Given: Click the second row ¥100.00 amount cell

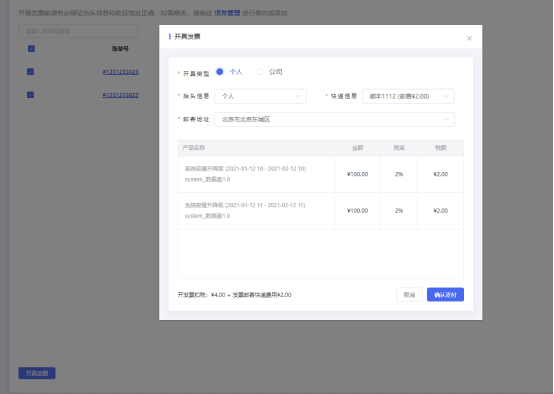Looking at the screenshot, I should [358, 211].
